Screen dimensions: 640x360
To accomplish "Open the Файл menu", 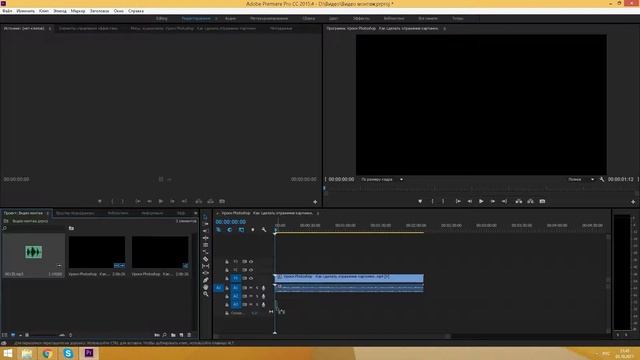I will (x=7, y=11).
